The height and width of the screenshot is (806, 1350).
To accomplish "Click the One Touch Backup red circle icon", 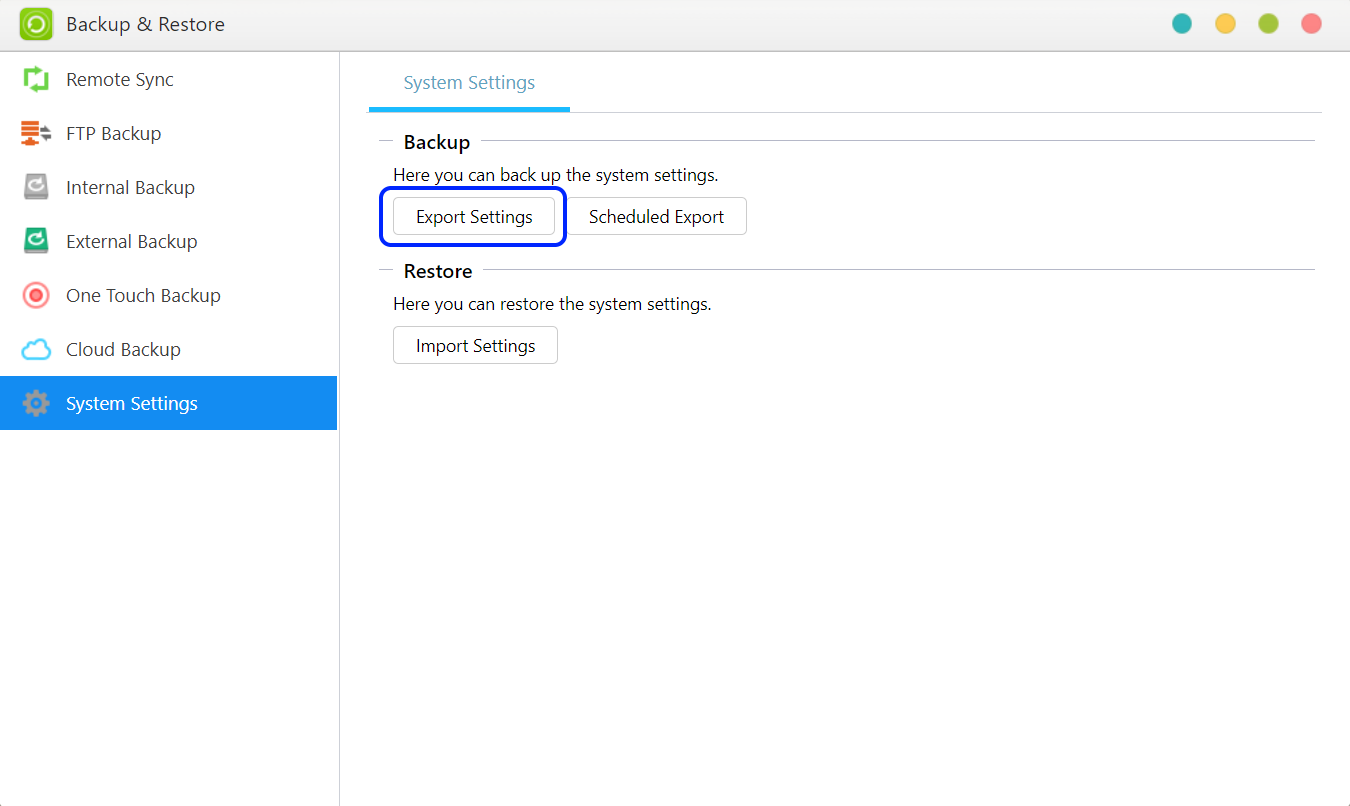I will tap(36, 296).
